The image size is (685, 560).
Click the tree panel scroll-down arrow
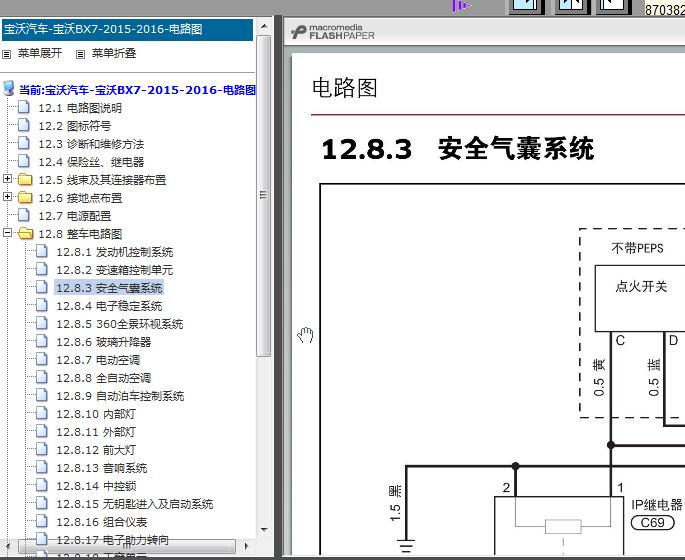pos(264,530)
